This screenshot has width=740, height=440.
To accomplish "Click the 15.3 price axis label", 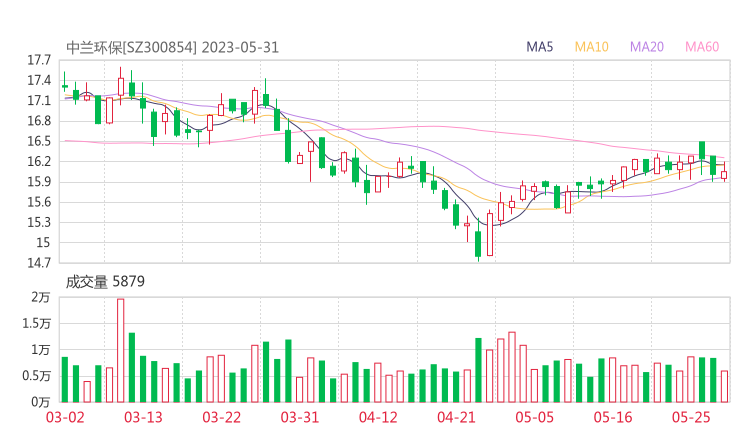I will [39, 222].
